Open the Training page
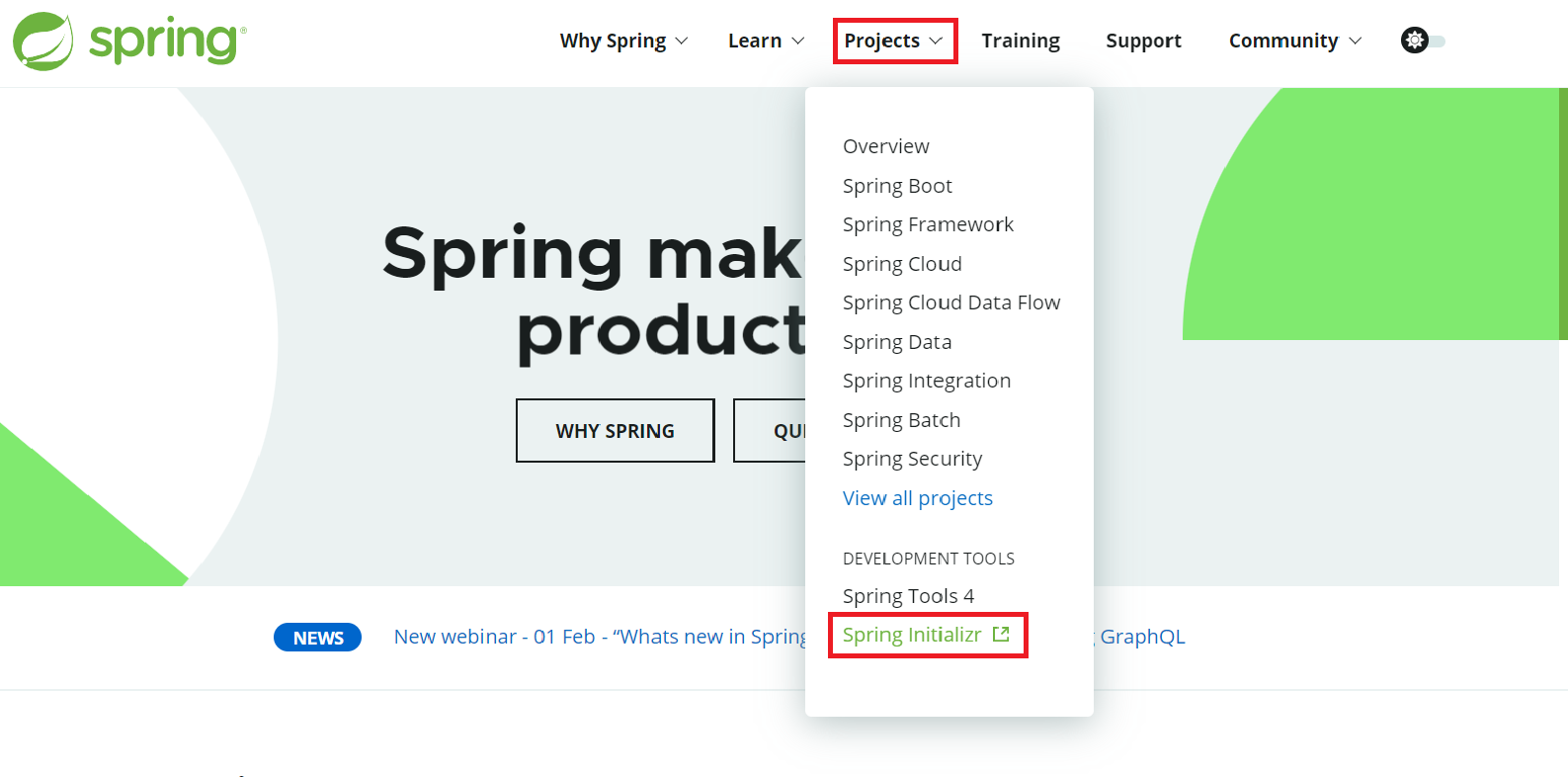 [1021, 41]
